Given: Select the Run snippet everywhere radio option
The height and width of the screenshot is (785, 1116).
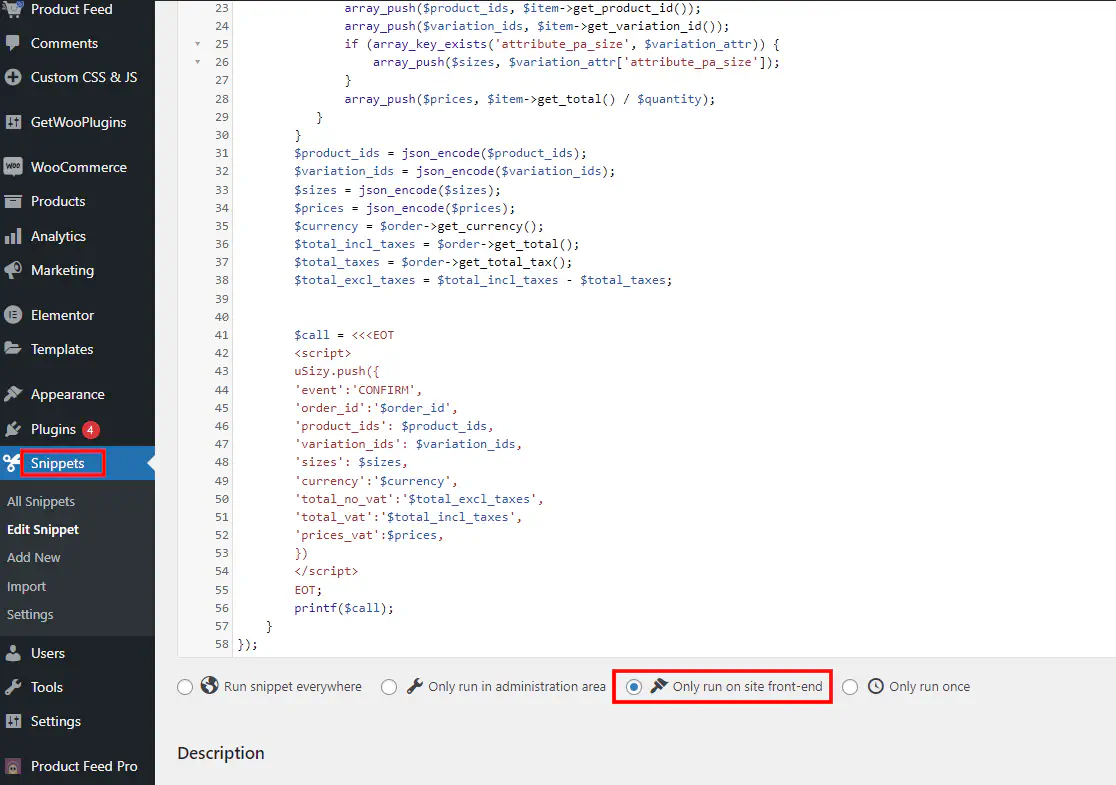Looking at the screenshot, I should pos(185,687).
